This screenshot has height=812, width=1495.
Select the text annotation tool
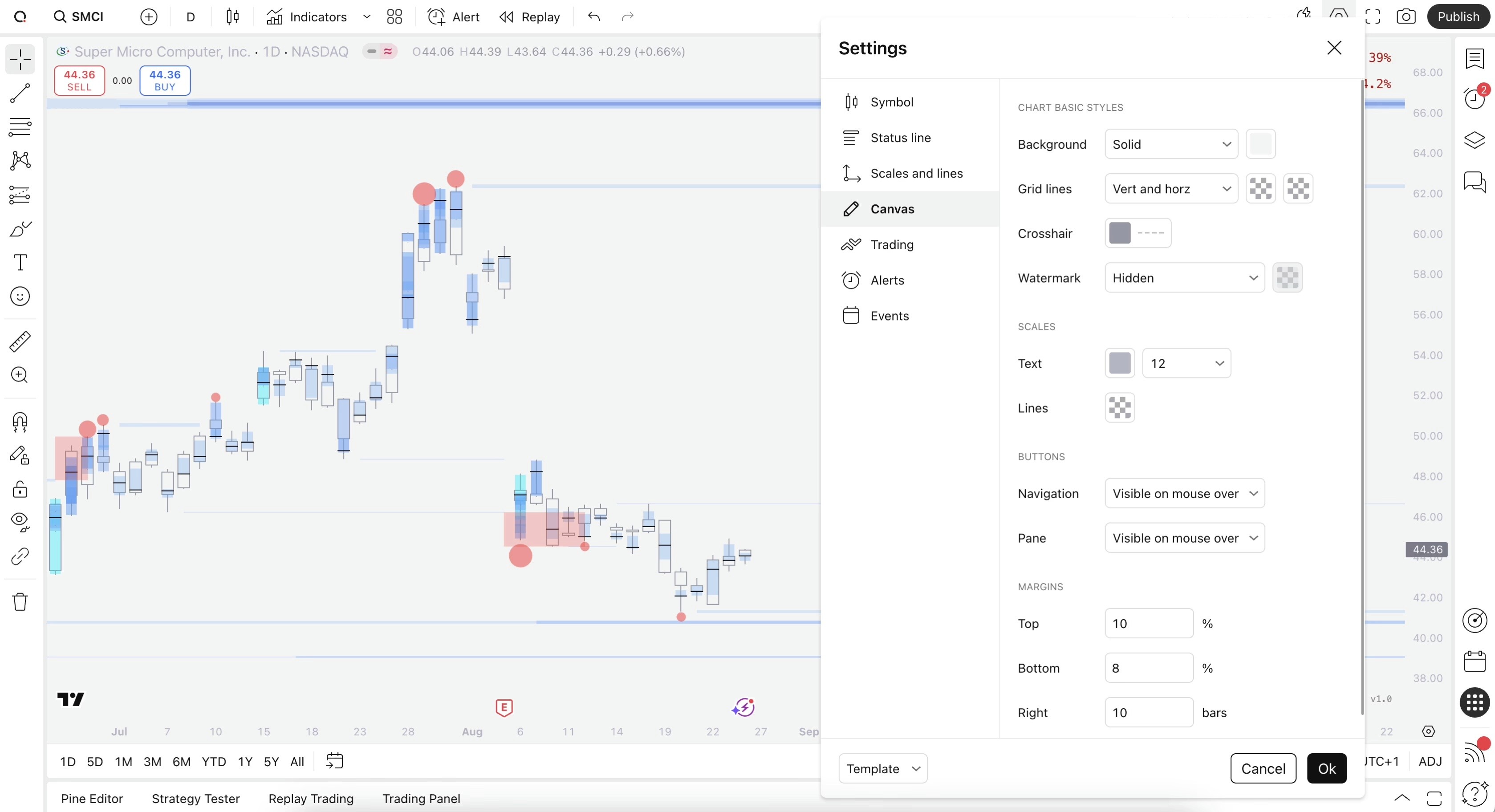20,262
